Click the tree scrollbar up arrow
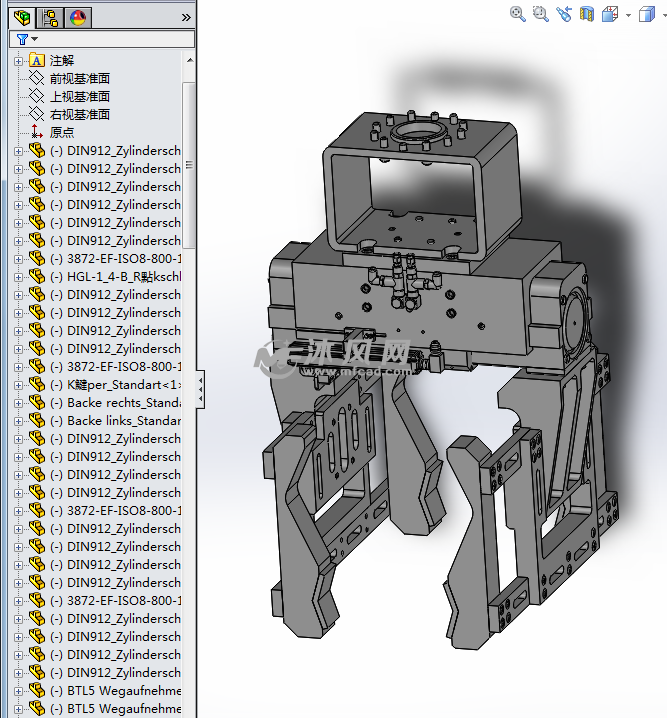The height and width of the screenshot is (718, 667). [189, 60]
